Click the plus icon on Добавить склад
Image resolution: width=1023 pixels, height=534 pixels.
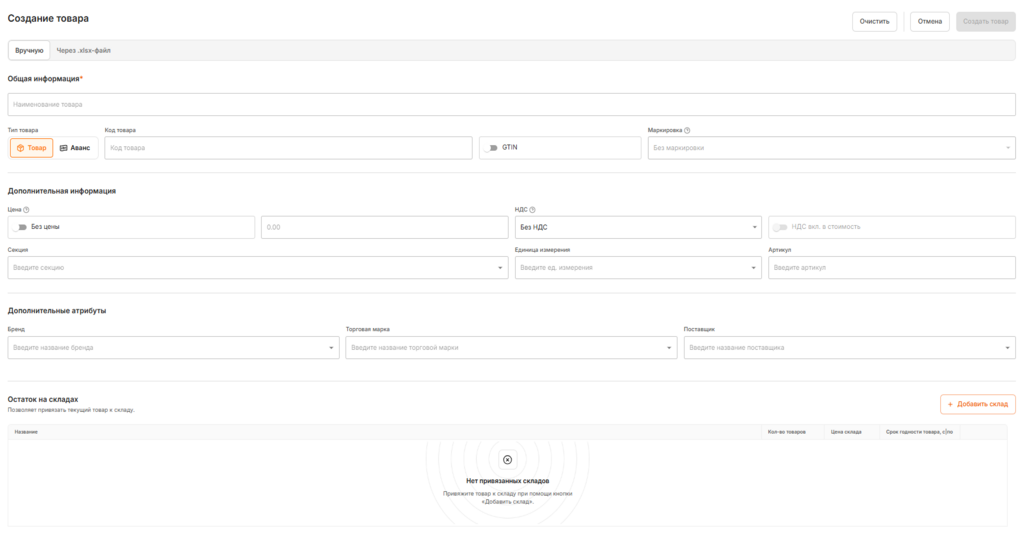(950, 404)
